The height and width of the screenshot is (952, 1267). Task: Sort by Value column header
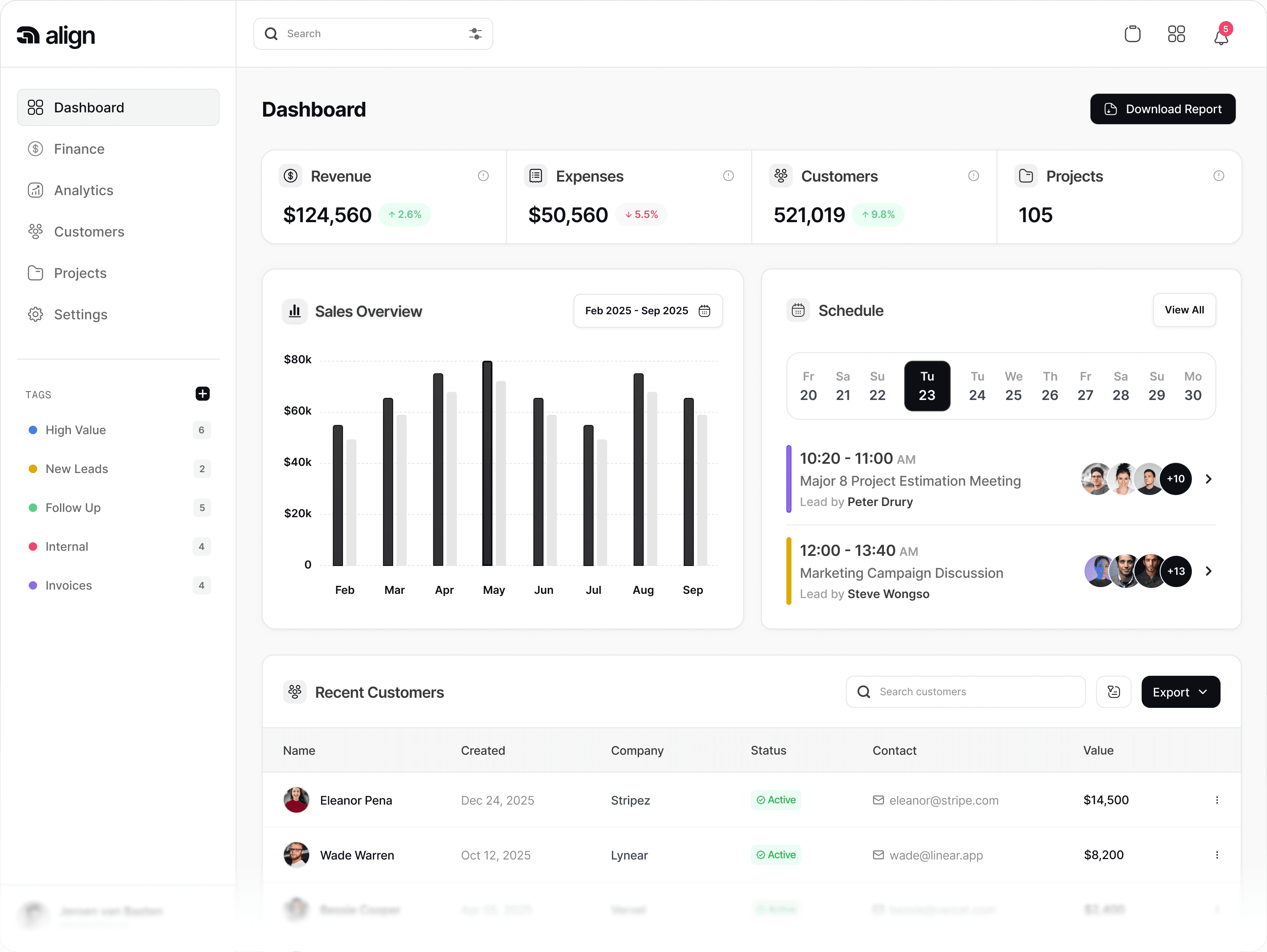pyautogui.click(x=1098, y=751)
